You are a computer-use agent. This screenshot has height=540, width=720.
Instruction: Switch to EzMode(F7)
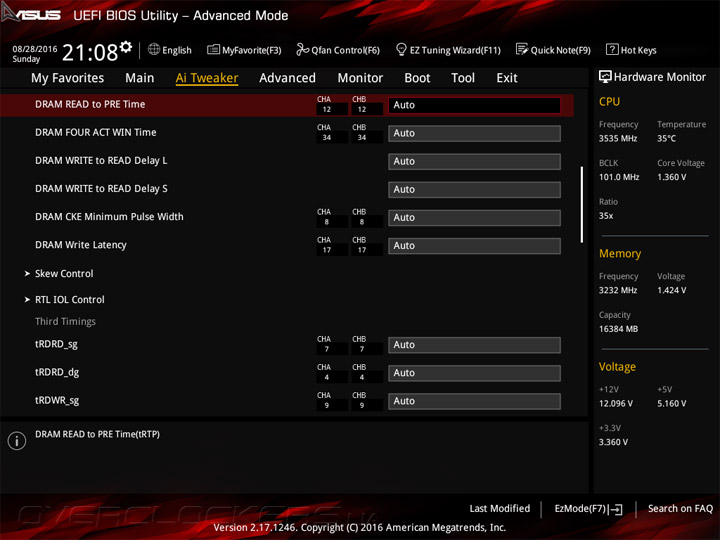coord(588,509)
